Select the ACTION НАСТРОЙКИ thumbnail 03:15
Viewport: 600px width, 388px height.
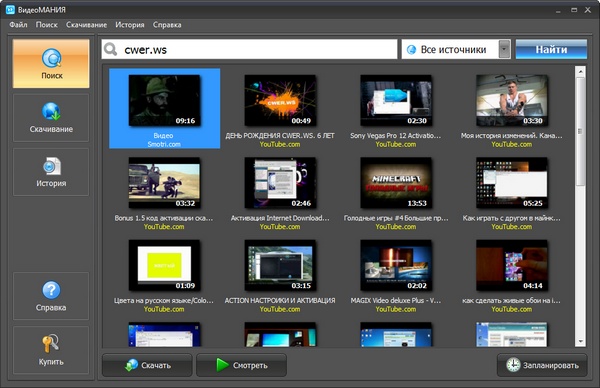pos(280,265)
